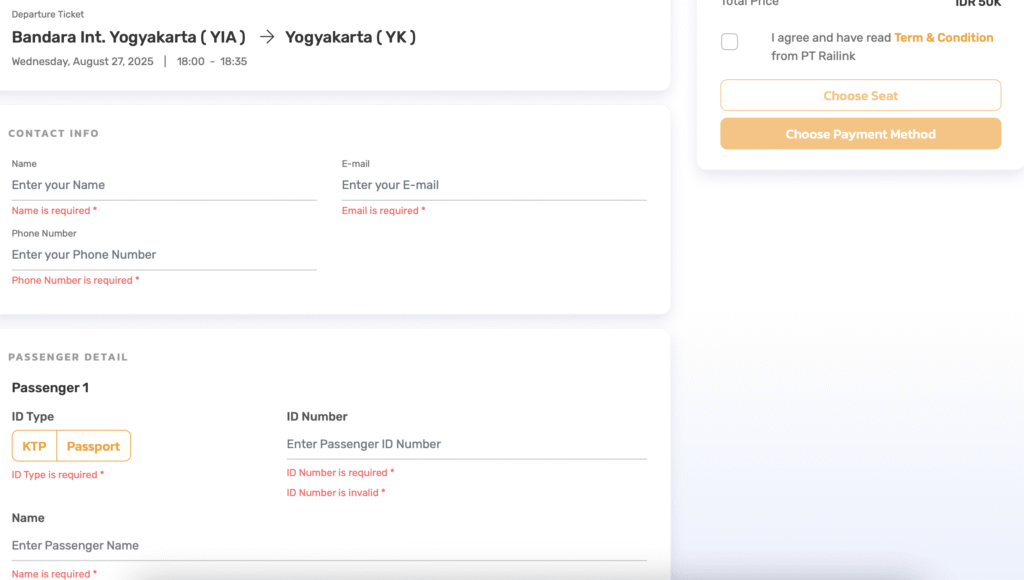This screenshot has width=1024, height=580.
Task: Click the Wednesday, August 27, 2025 date
Action: 83,62
